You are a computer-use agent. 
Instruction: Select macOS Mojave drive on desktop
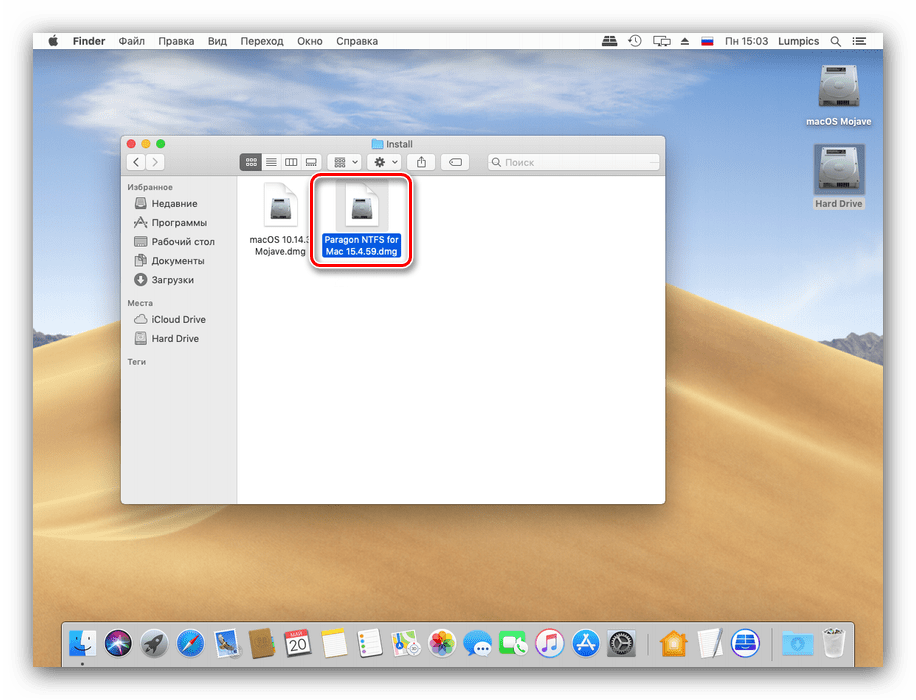[x=838, y=96]
